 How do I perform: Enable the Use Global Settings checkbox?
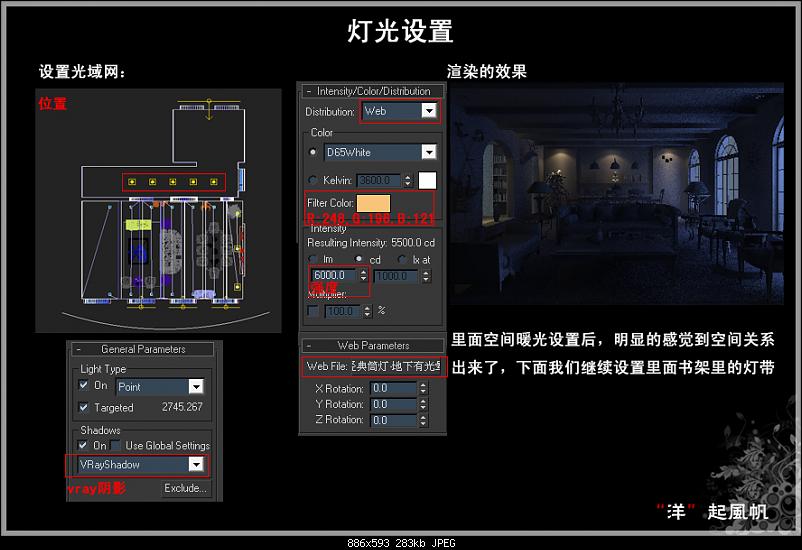coord(115,445)
